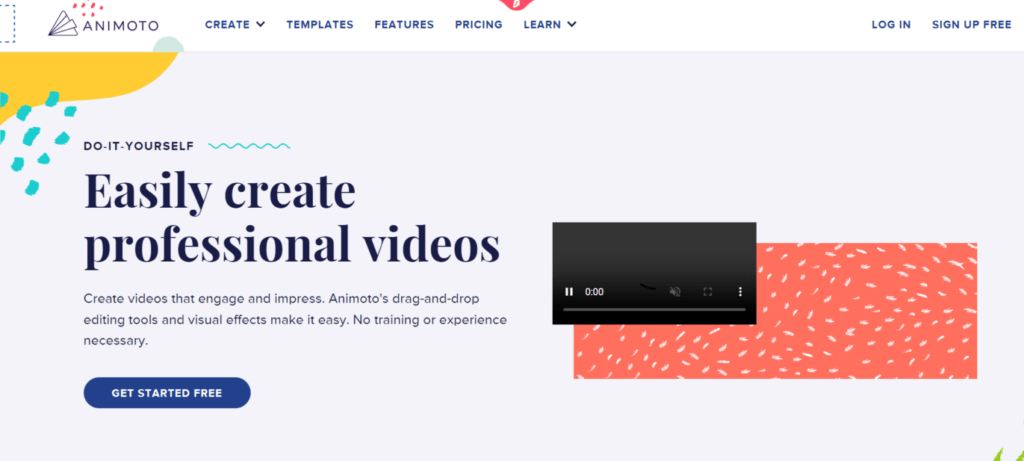The image size is (1024, 461).
Task: Expand the Learn dropdown chevron
Action: click(x=572, y=25)
